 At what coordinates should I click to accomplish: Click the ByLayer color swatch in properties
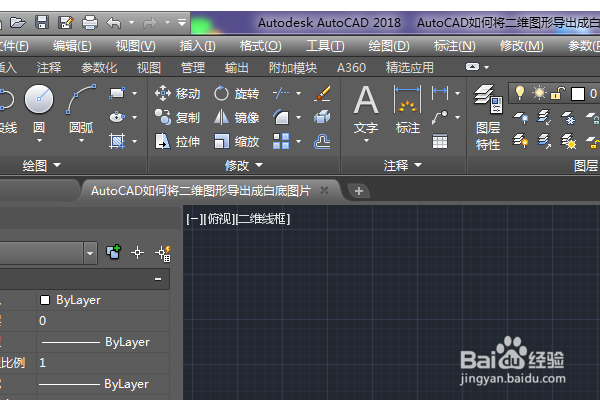click(x=45, y=300)
